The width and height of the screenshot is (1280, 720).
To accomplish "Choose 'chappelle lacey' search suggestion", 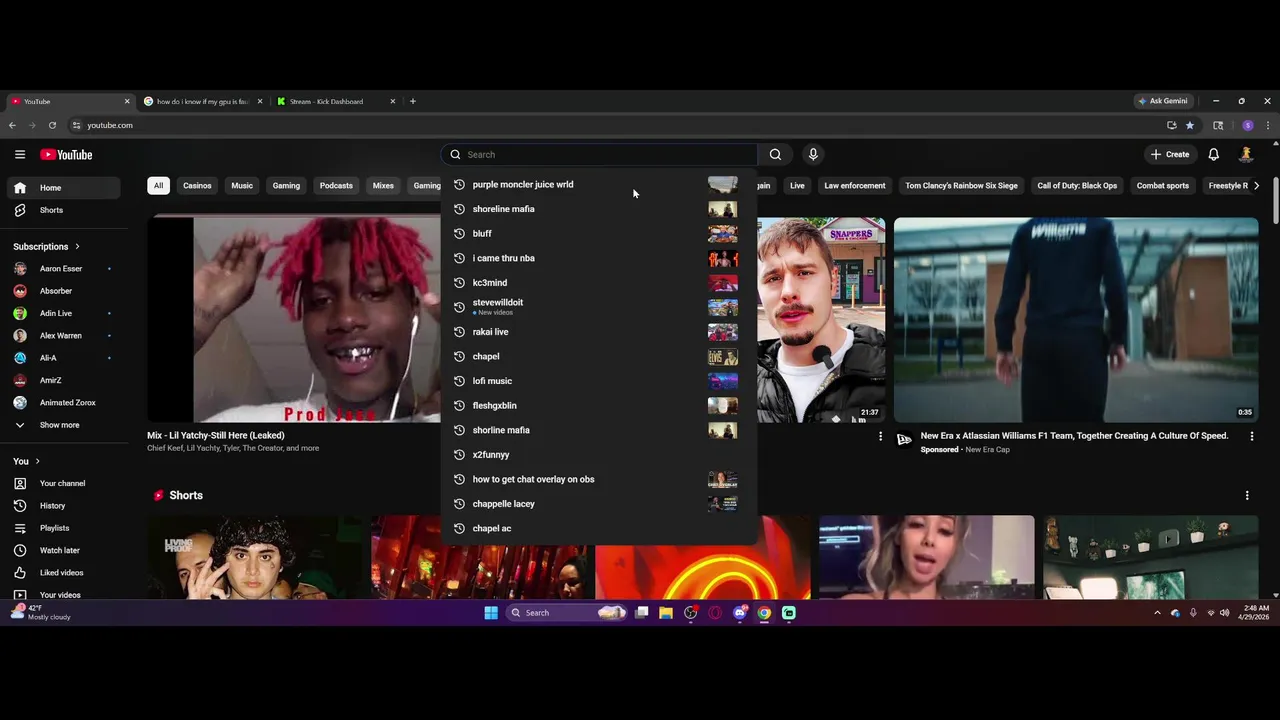I will point(598,504).
